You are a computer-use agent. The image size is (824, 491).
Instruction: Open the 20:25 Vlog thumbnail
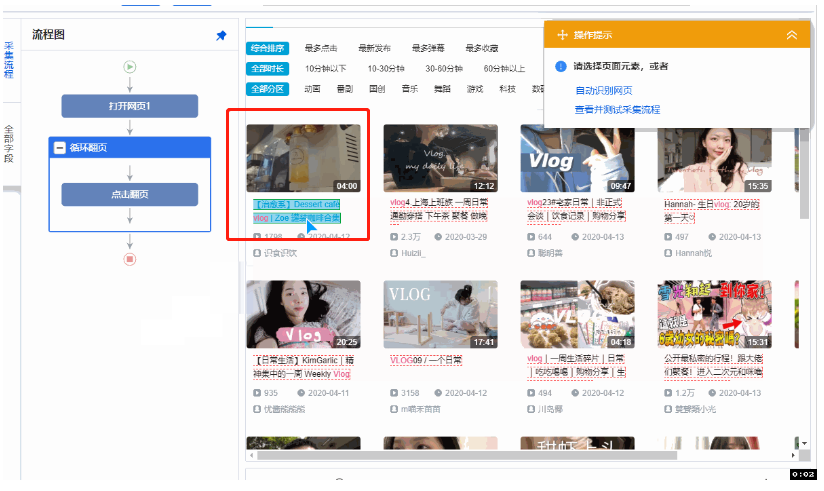click(304, 314)
